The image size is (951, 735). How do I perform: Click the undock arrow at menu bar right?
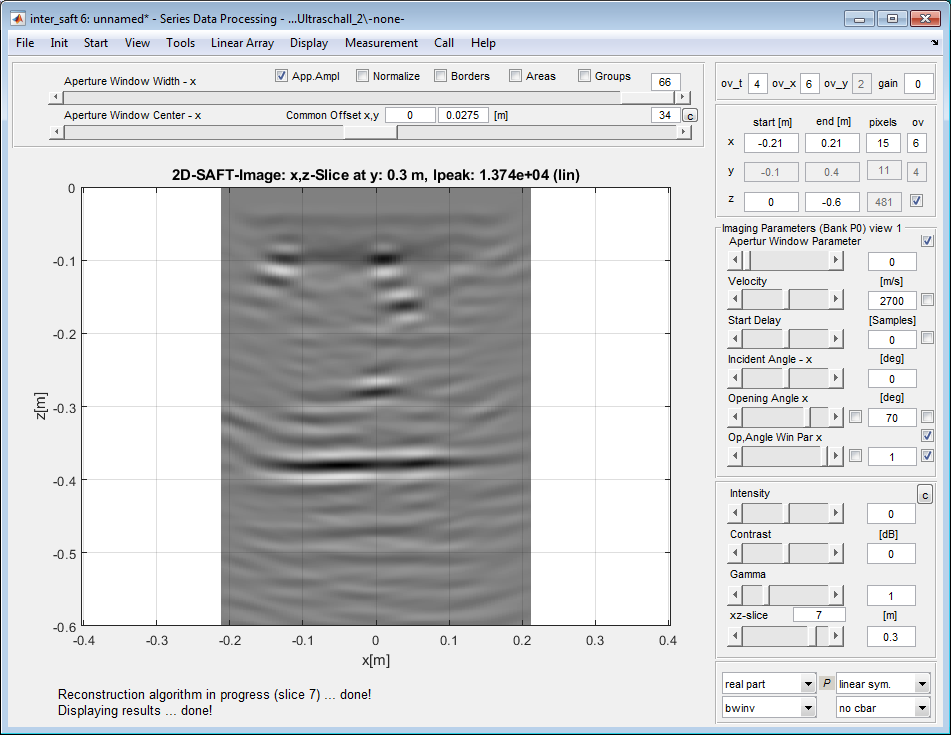click(935, 42)
